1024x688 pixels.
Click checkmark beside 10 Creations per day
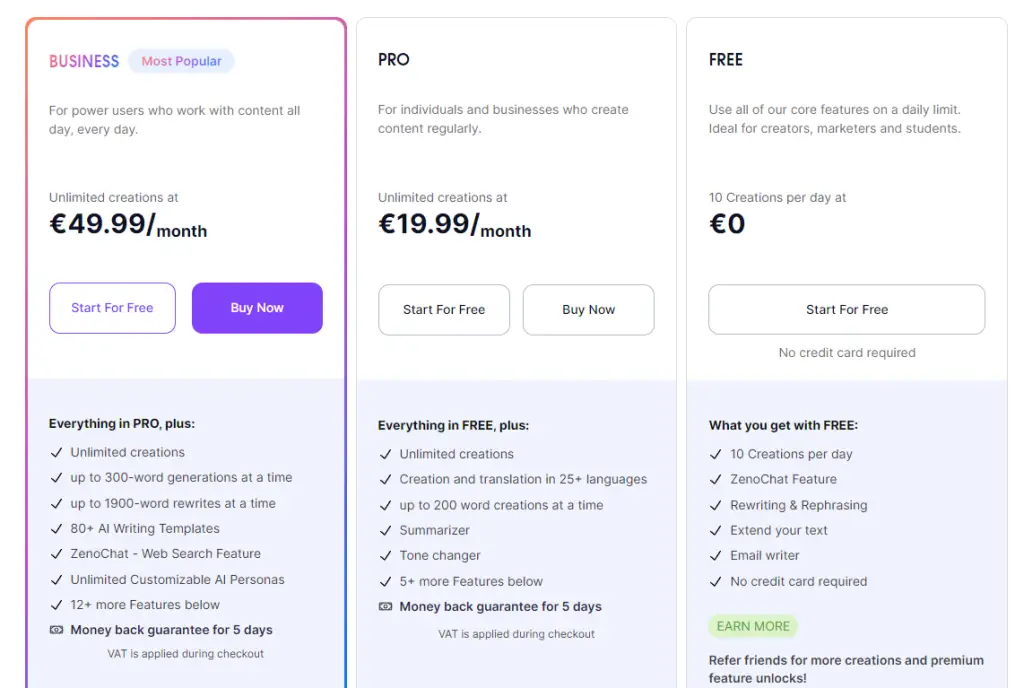716,454
